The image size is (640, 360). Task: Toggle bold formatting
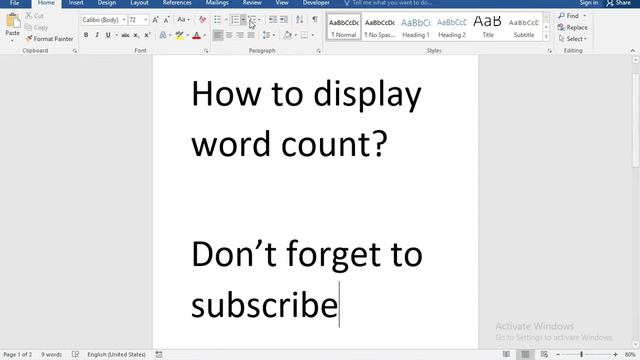(86, 36)
